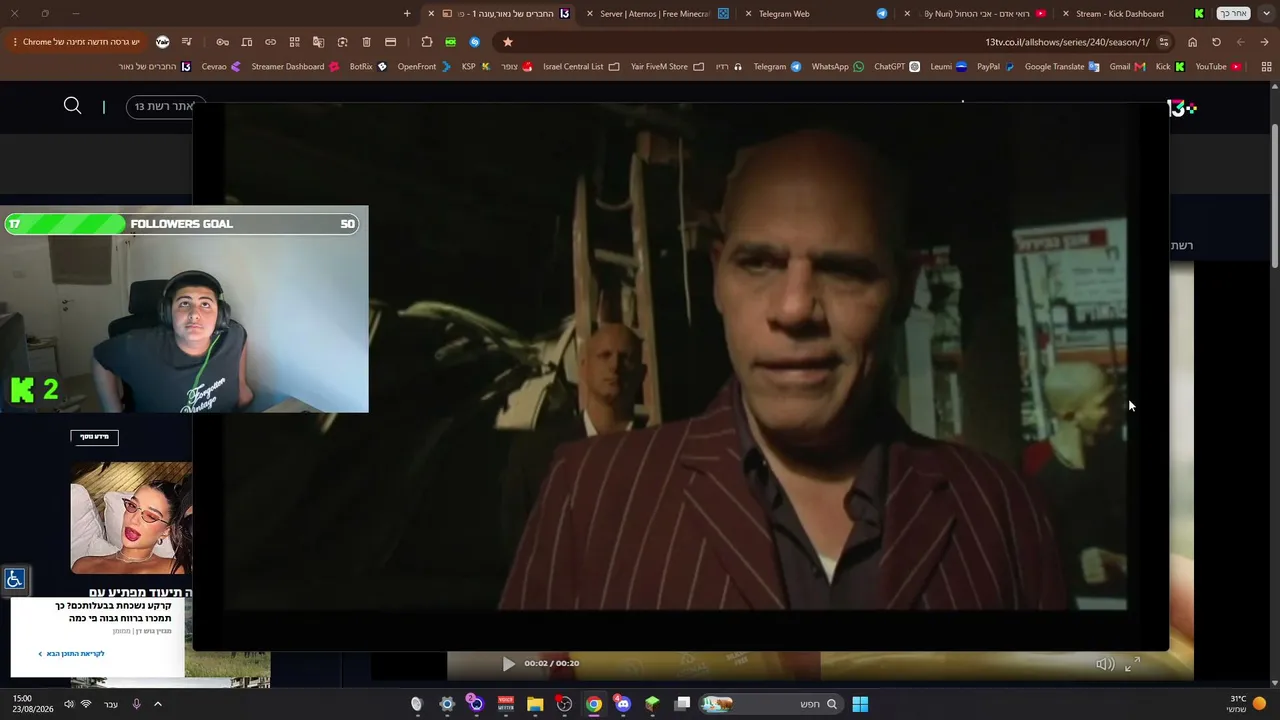Enter fullscreen video mode
The width and height of the screenshot is (1280, 720).
[x=1132, y=664]
